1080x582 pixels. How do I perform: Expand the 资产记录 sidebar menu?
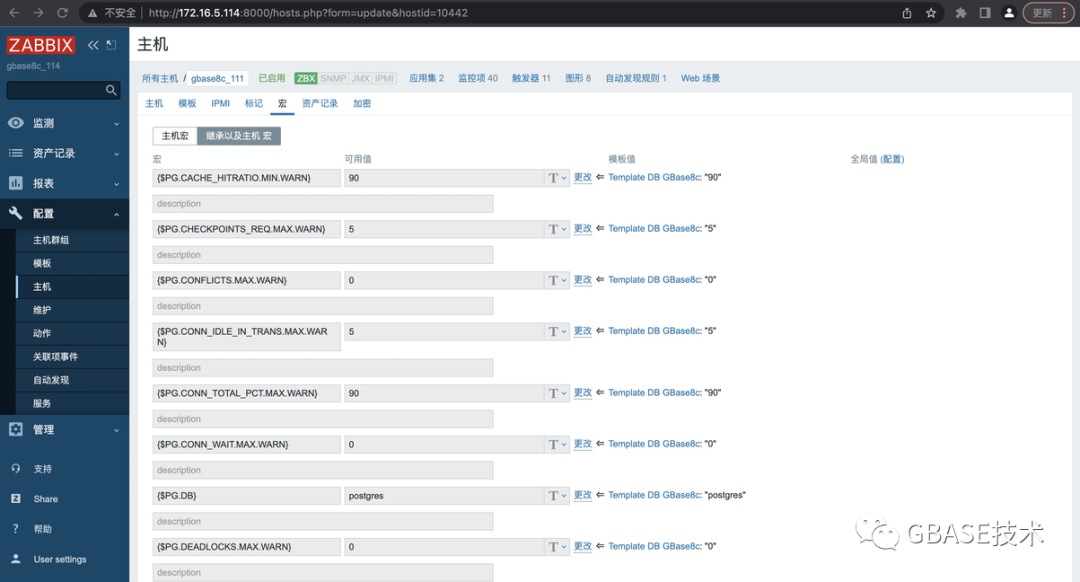(65, 154)
